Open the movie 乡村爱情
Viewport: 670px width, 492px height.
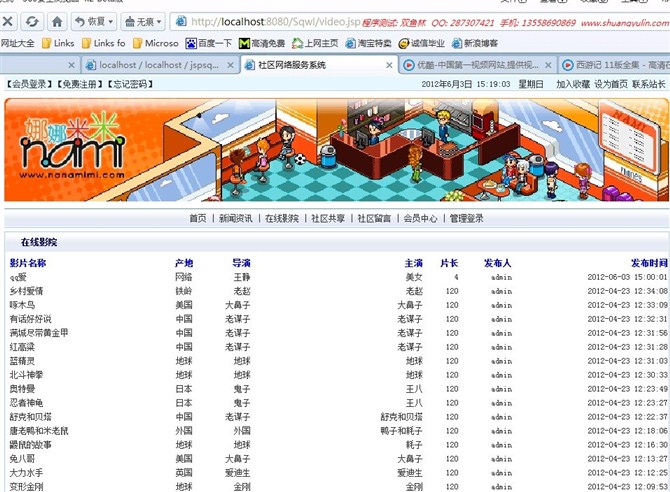pyautogui.click(x=26, y=291)
